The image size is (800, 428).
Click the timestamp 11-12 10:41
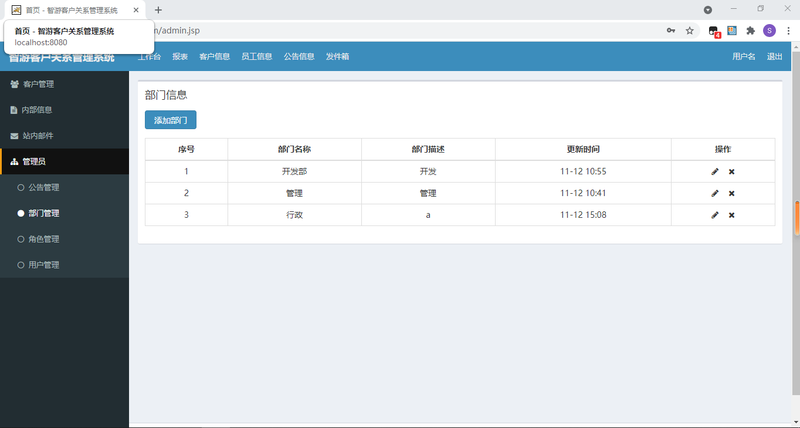click(x=583, y=193)
